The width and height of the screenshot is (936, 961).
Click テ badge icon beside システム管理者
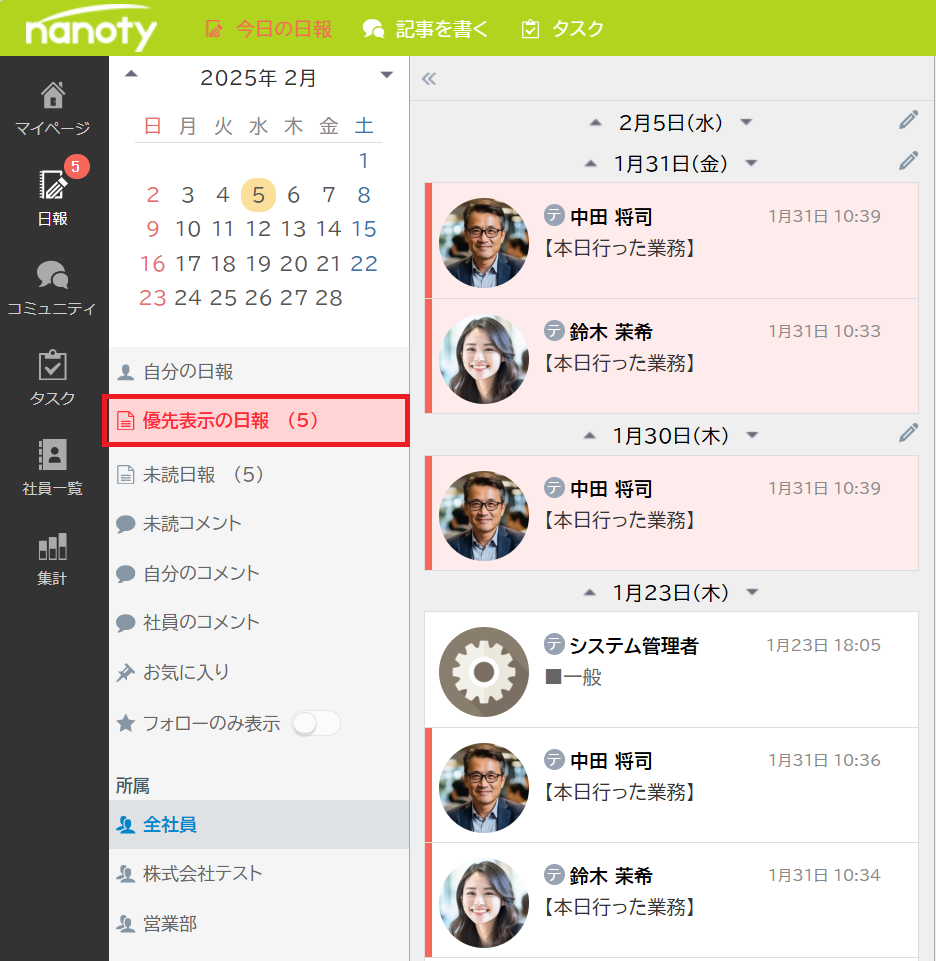(554, 644)
